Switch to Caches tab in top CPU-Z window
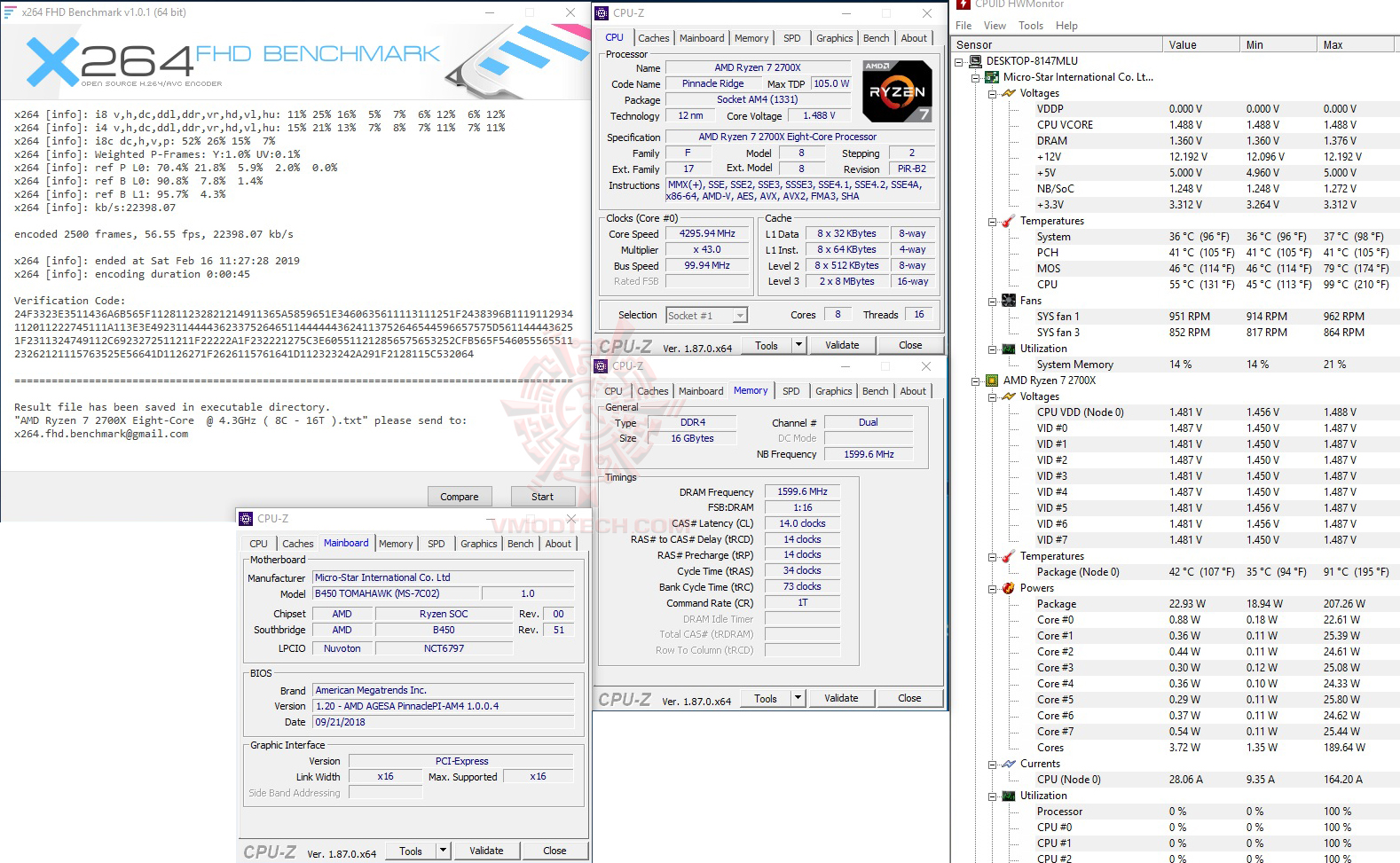1400x863 pixels. click(x=654, y=38)
